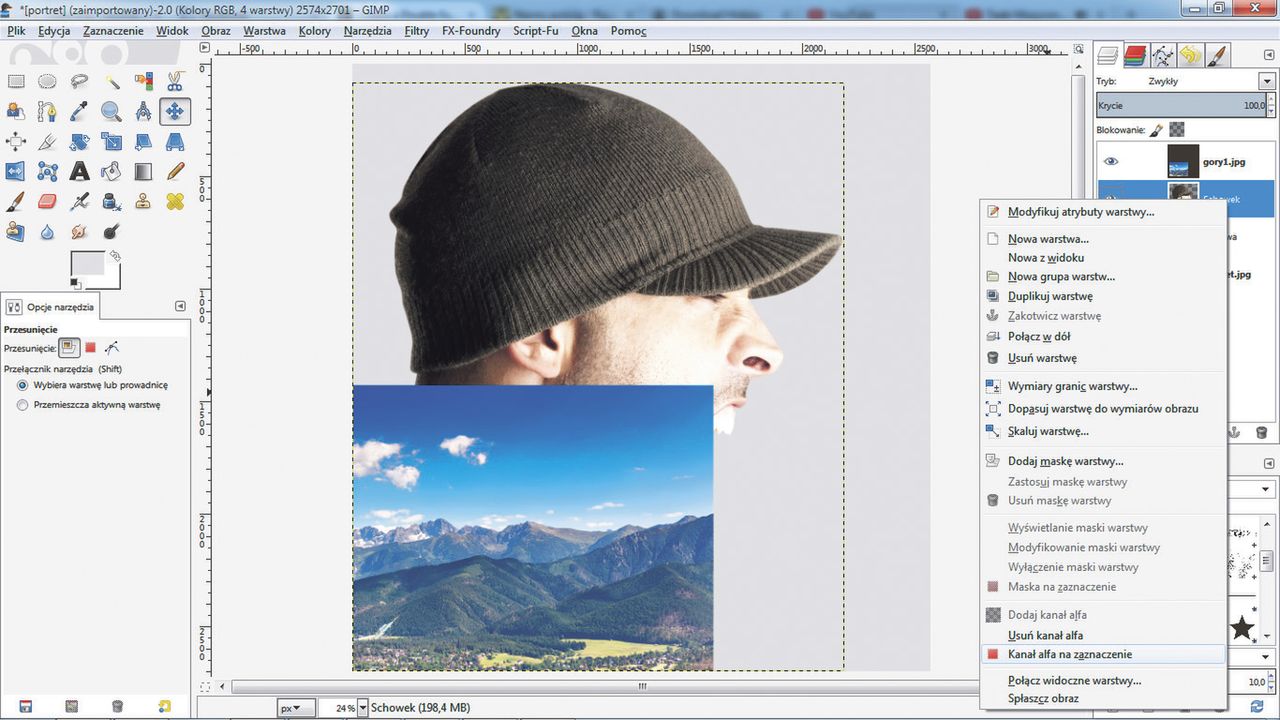
Task: Select the Dodge/Burn tool
Action: point(111,231)
